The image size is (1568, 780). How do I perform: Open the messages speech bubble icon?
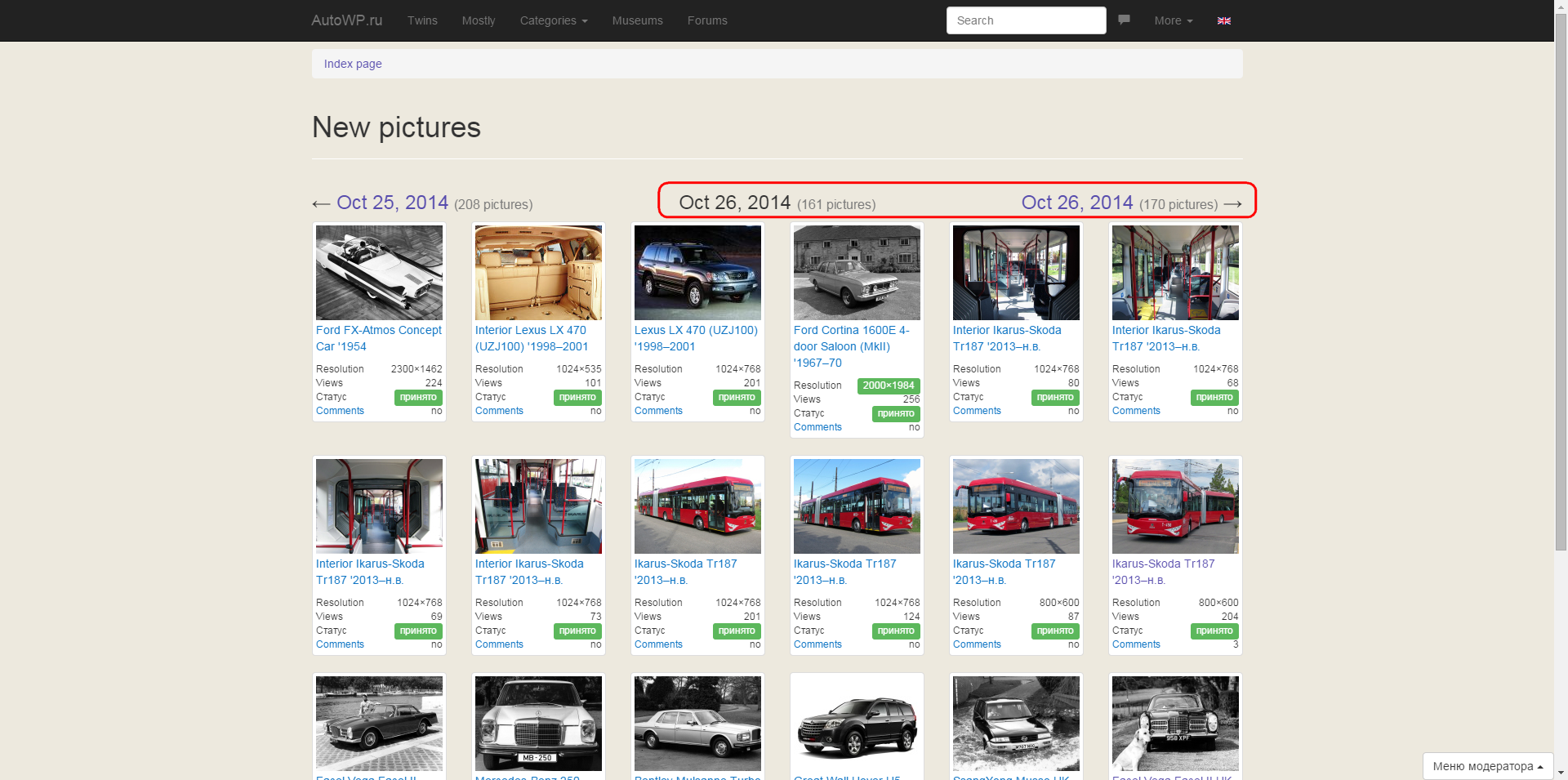point(1124,20)
